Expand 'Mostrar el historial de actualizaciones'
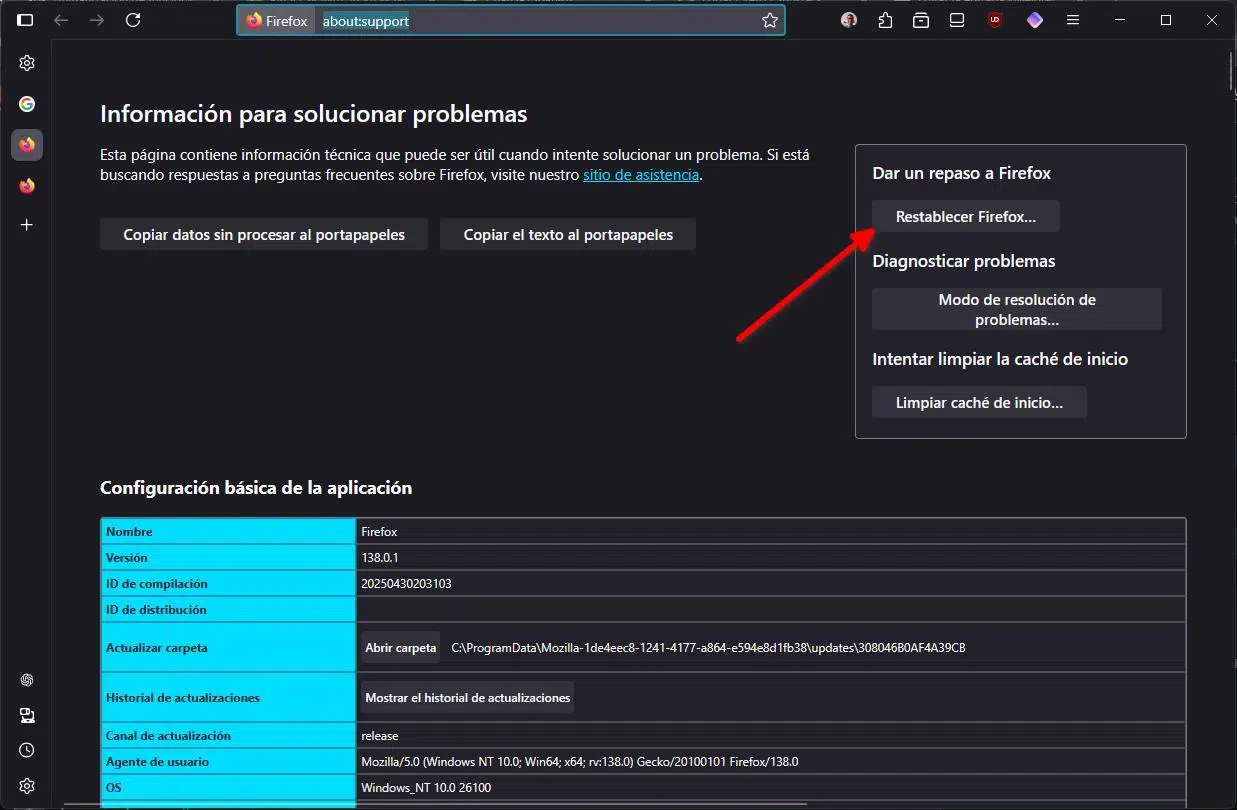This screenshot has height=810, width=1237. pyautogui.click(x=467, y=698)
